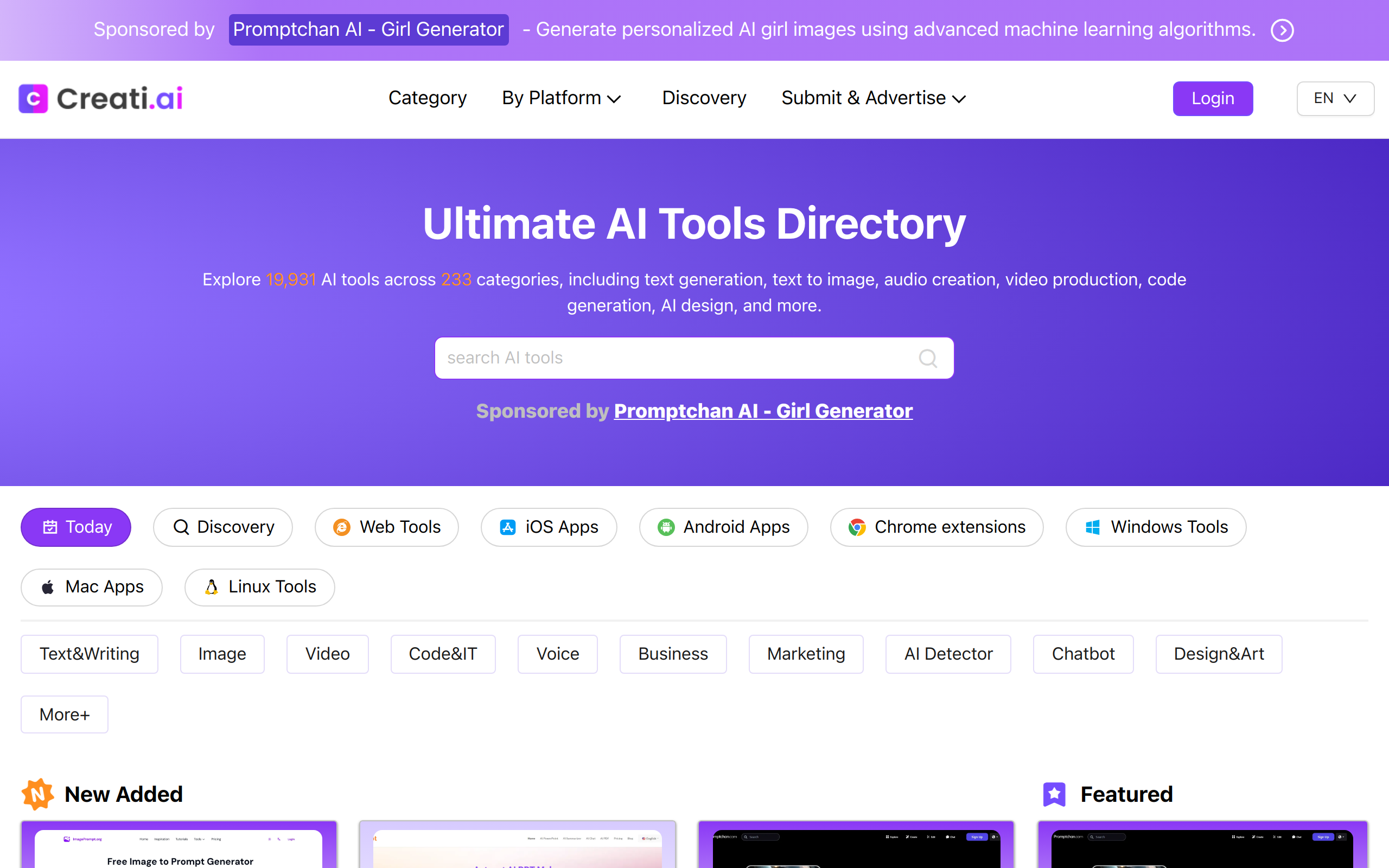The image size is (1389, 868).
Task: Open the Featured tool thumbnail
Action: point(1202,845)
